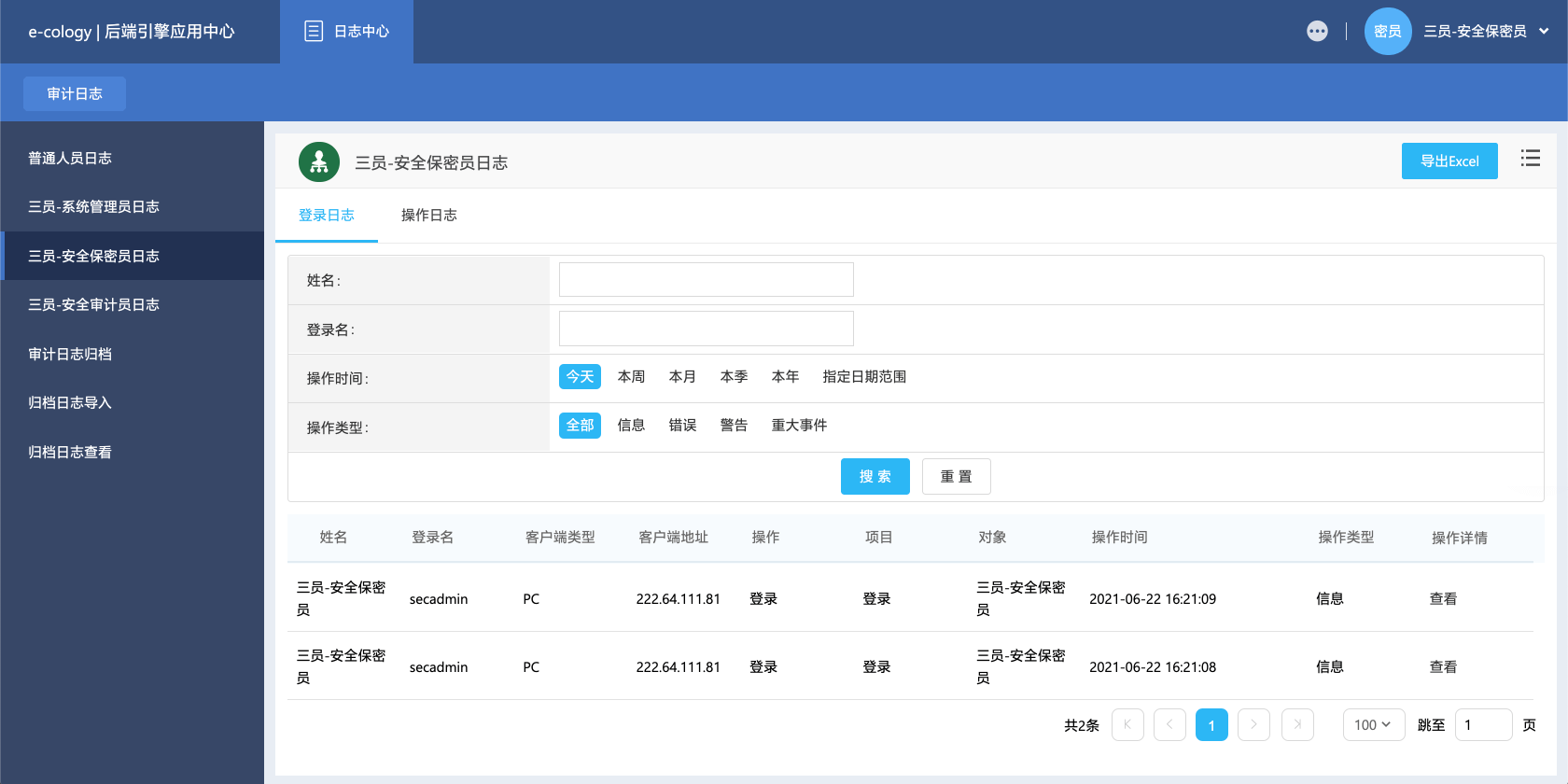Select 本季 operation time filter
The image size is (1568, 784).
pyautogui.click(x=734, y=376)
